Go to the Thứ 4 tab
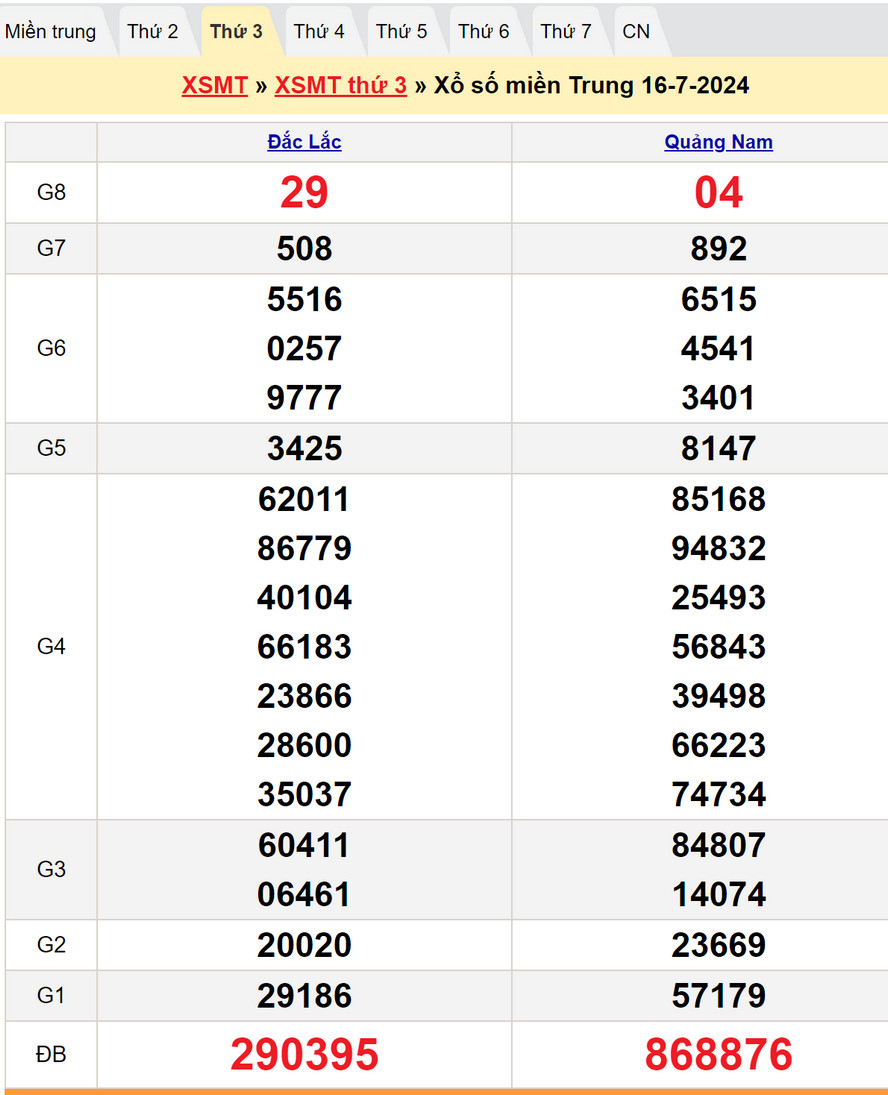 [x=319, y=31]
